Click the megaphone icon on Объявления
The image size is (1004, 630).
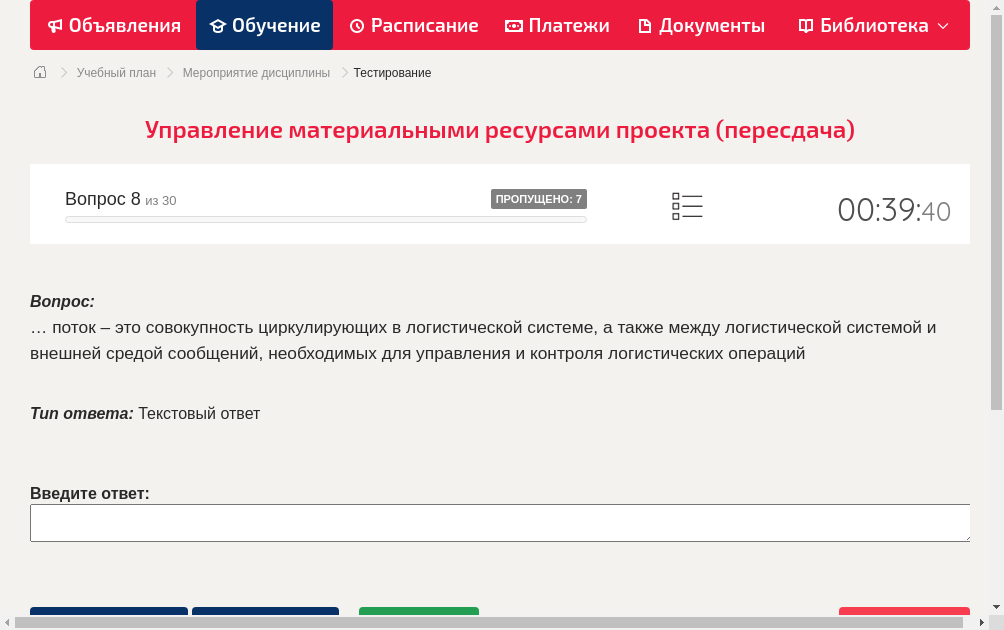(55, 25)
